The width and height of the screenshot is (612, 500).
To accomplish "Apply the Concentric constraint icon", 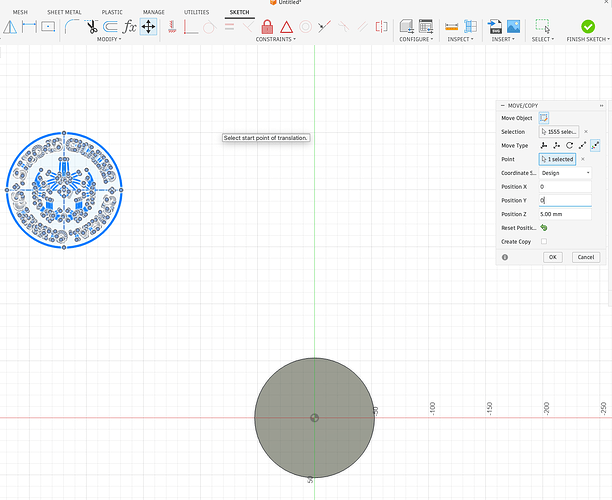I will [305, 27].
